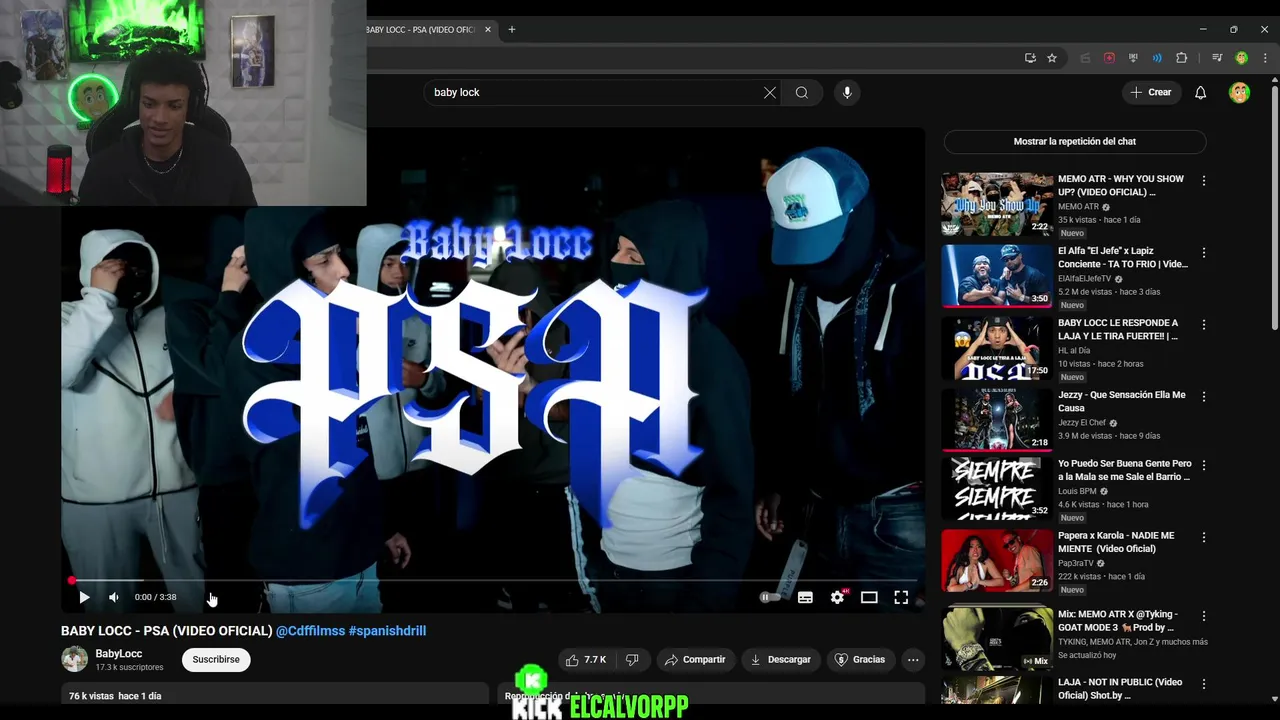
Task: Open options for Jezzy Que Sensación video
Action: 1204,397
